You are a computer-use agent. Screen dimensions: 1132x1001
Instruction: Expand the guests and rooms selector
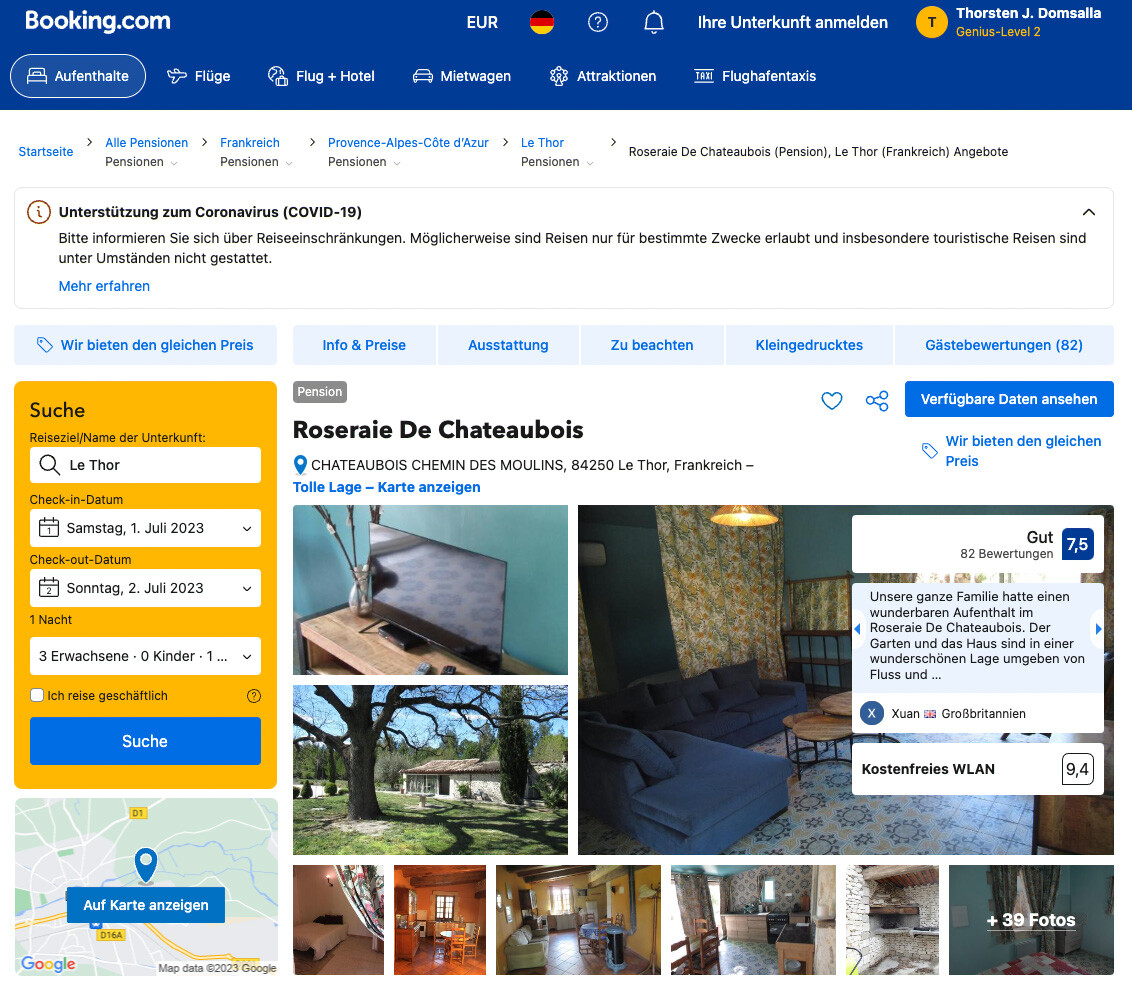pos(145,655)
